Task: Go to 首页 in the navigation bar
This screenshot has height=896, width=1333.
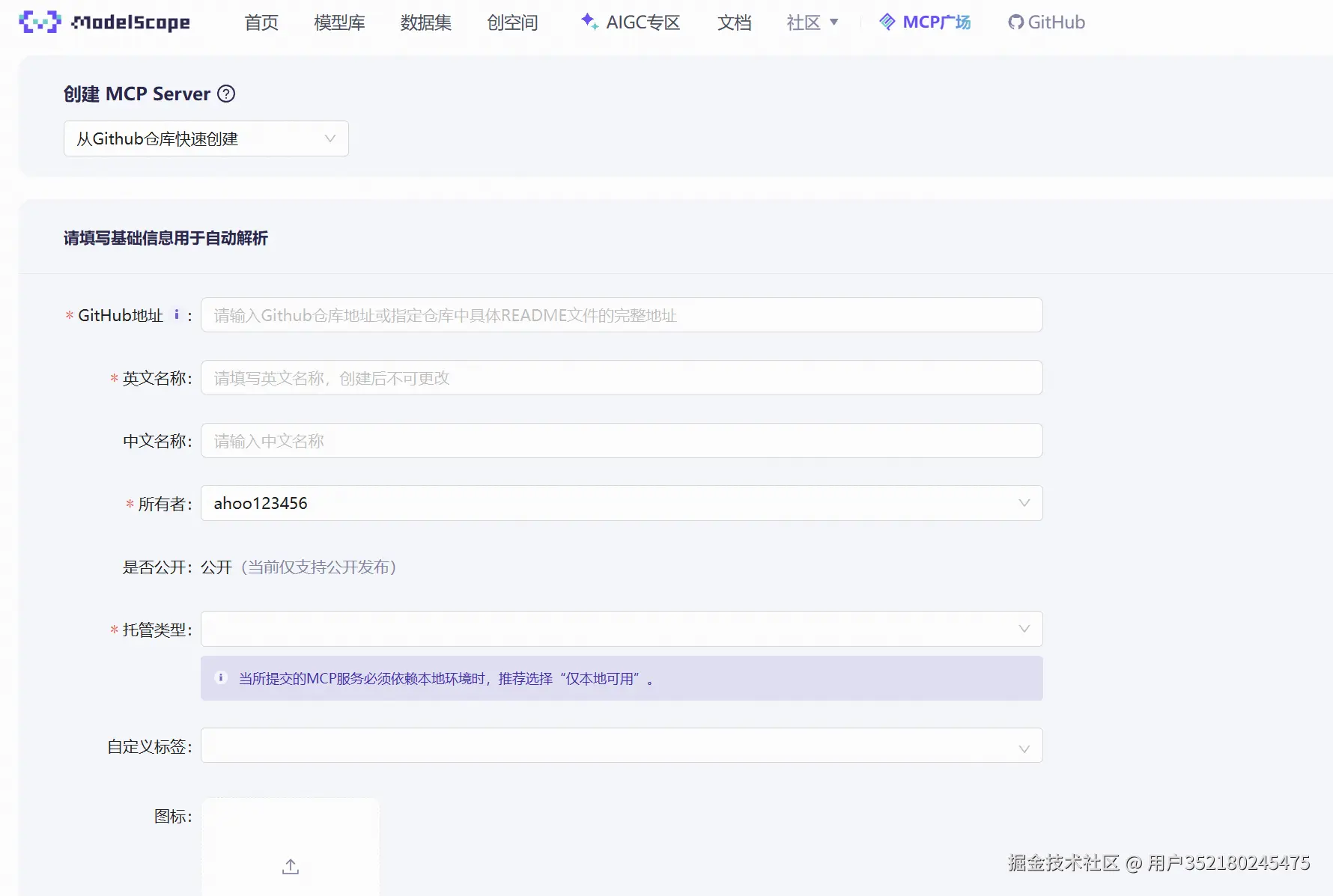Action: 261,22
